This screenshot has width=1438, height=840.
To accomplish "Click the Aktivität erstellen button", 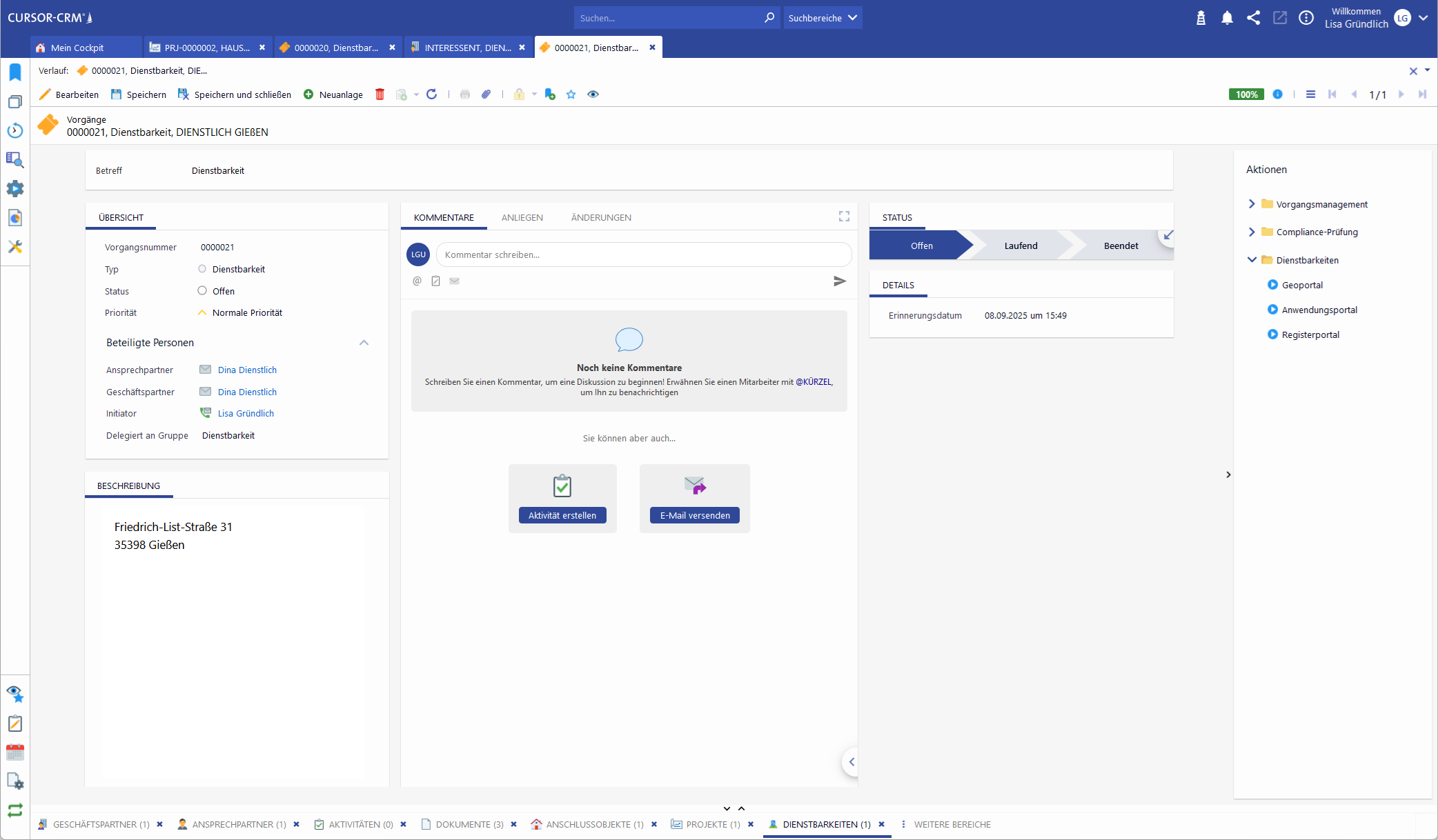I will 562,515.
